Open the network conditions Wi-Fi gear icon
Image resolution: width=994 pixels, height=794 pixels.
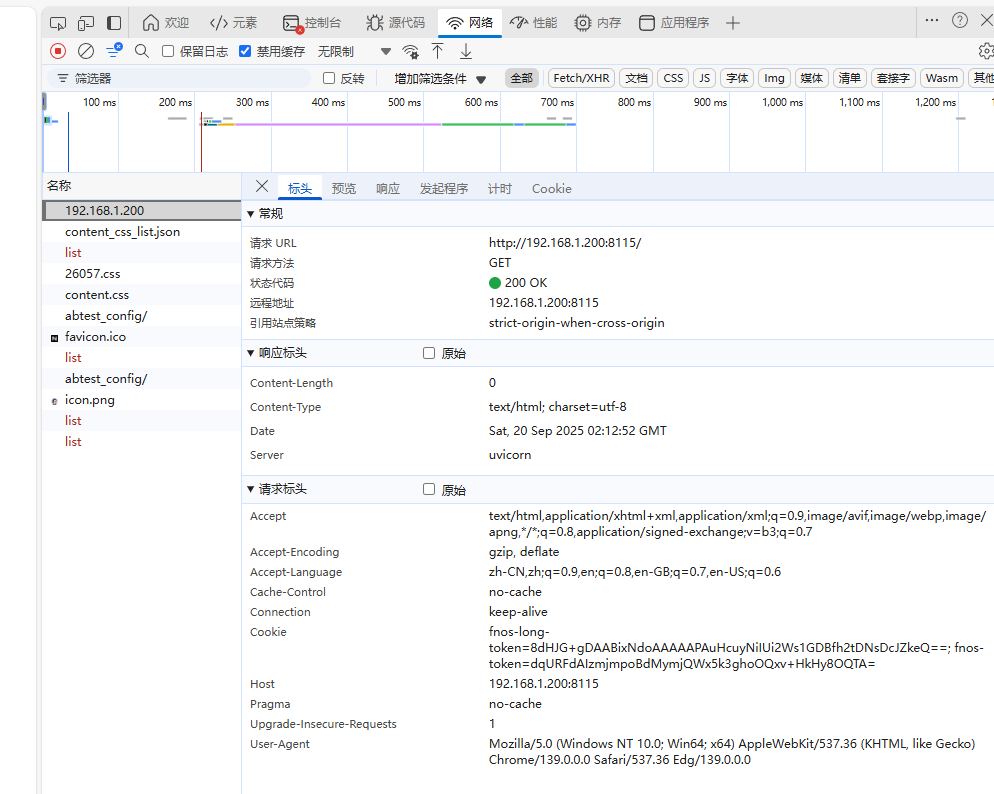(x=410, y=52)
